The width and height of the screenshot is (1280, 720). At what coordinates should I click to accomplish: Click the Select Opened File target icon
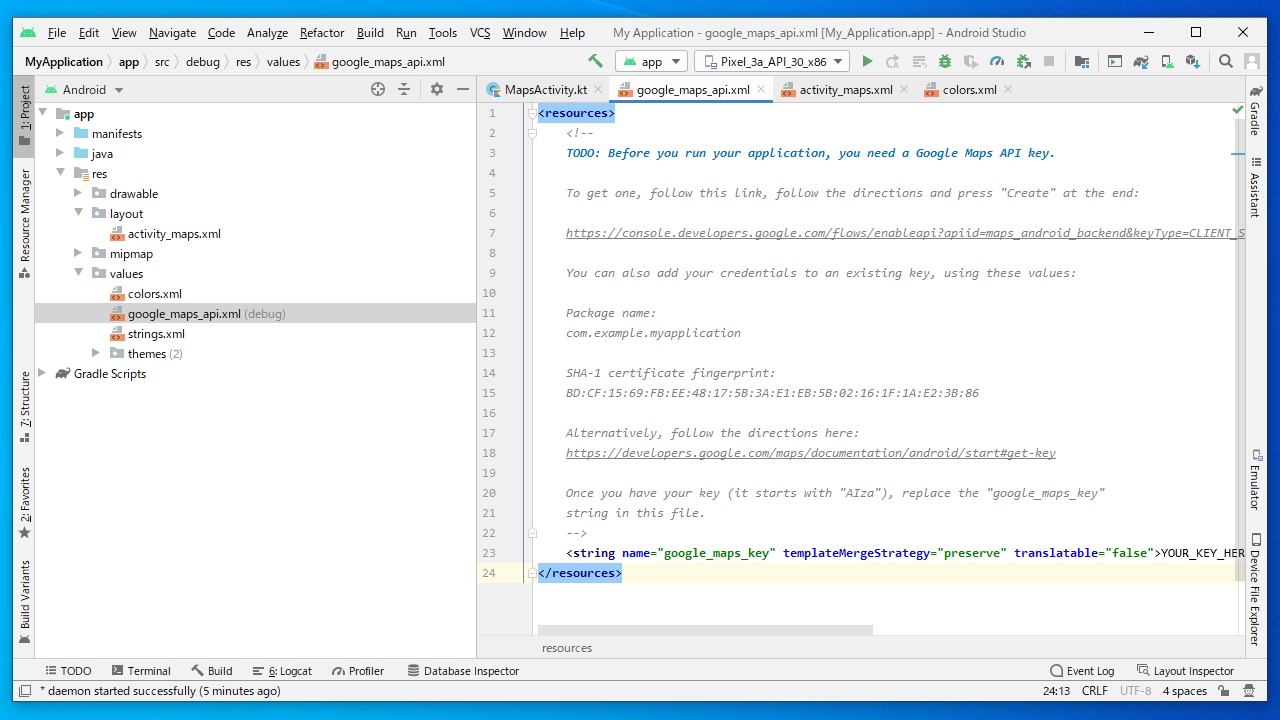378,89
